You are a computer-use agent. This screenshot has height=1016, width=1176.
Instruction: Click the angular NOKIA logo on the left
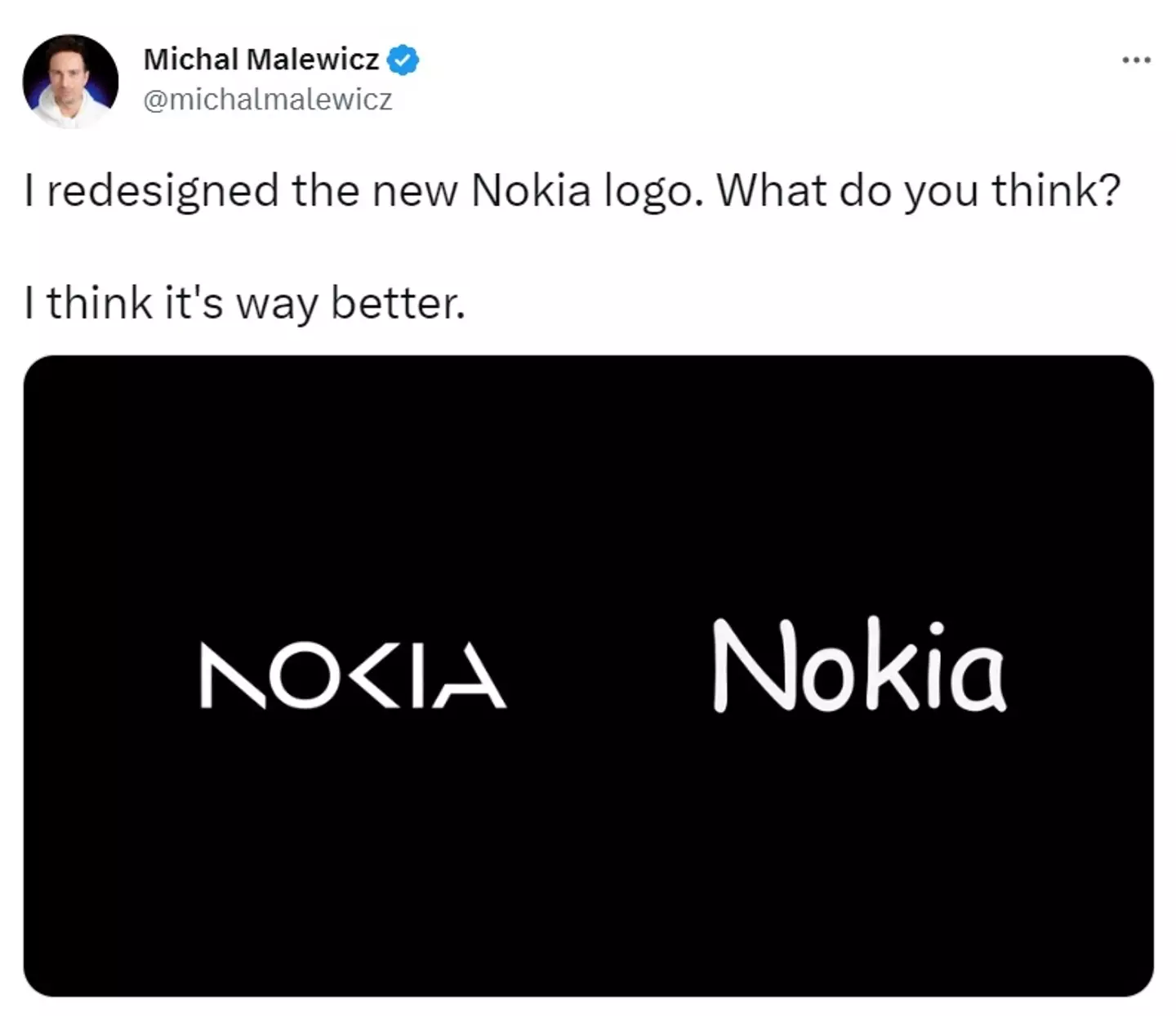(x=353, y=675)
